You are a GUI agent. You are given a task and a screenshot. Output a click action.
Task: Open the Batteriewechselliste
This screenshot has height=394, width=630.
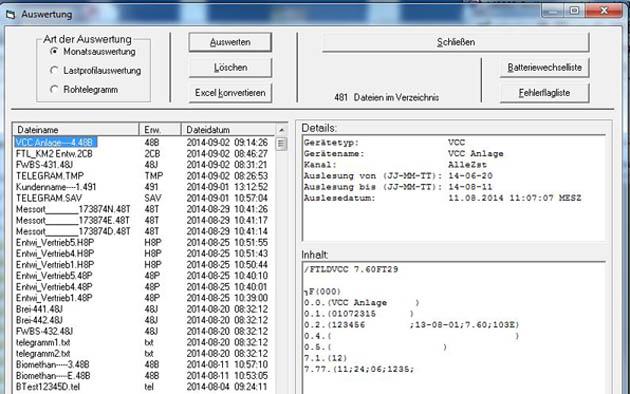[x=544, y=67]
